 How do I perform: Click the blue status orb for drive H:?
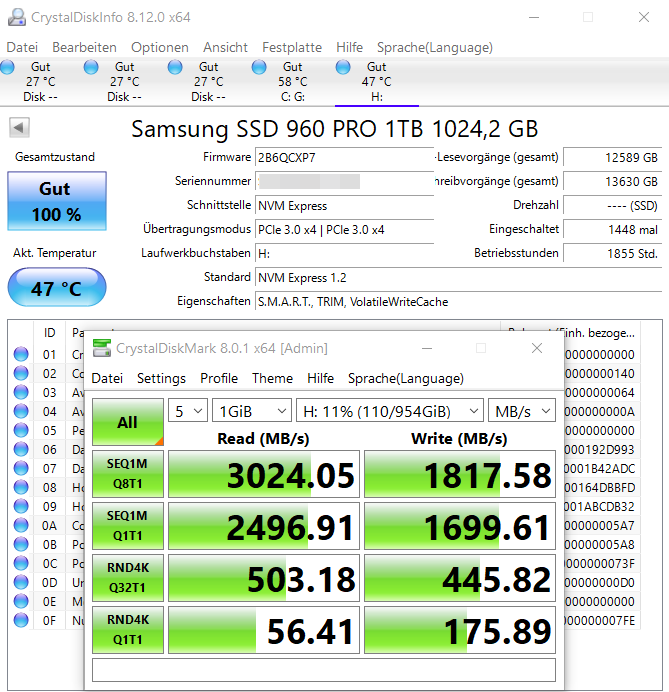[x=343, y=67]
